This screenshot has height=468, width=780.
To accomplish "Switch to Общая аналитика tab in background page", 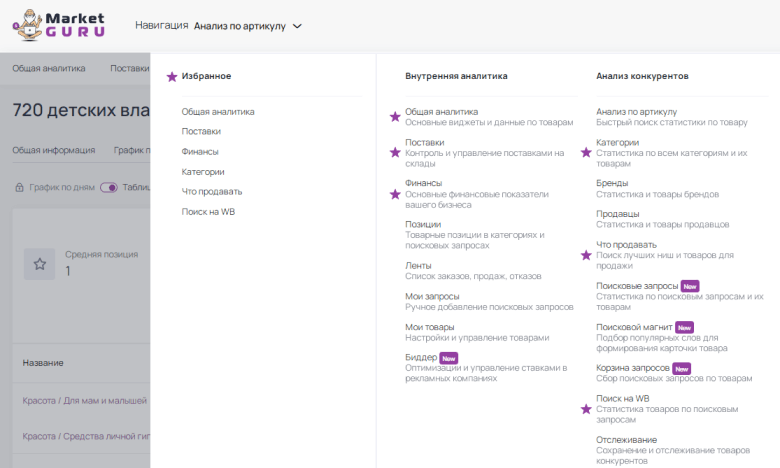I will 49,69.
